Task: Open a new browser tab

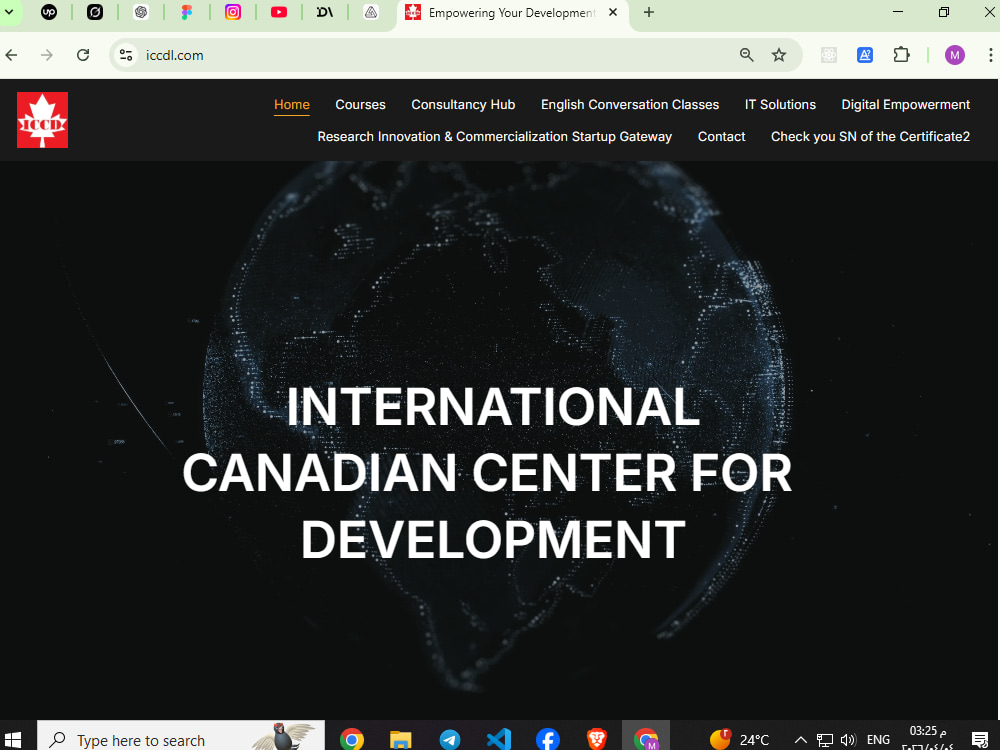Action: click(x=649, y=12)
